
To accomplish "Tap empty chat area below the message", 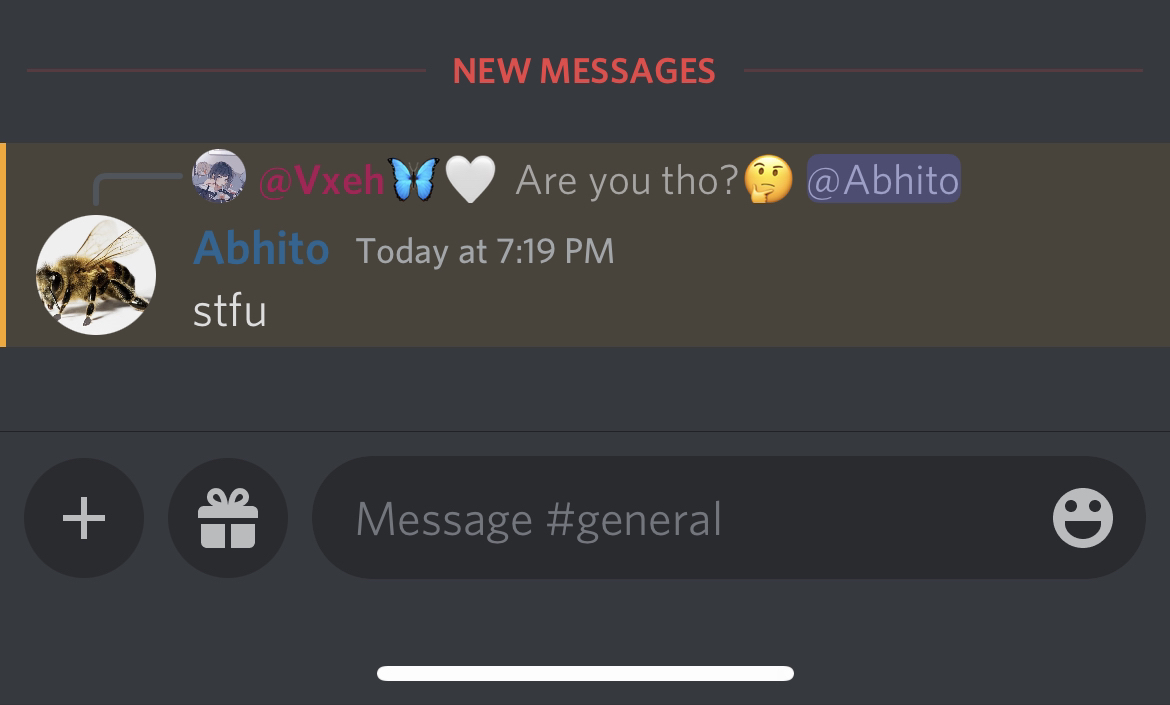I will pyautogui.click(x=585, y=388).
